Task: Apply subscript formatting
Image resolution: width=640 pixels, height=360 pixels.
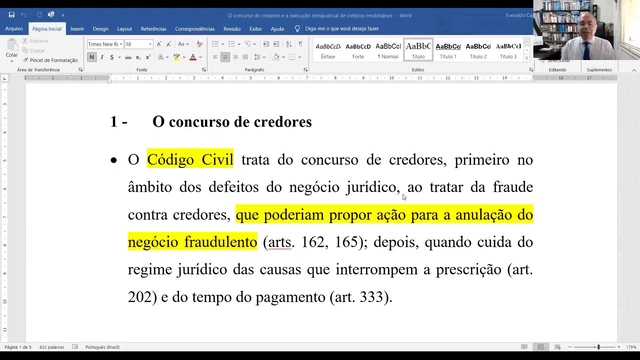Action: pos(138,58)
